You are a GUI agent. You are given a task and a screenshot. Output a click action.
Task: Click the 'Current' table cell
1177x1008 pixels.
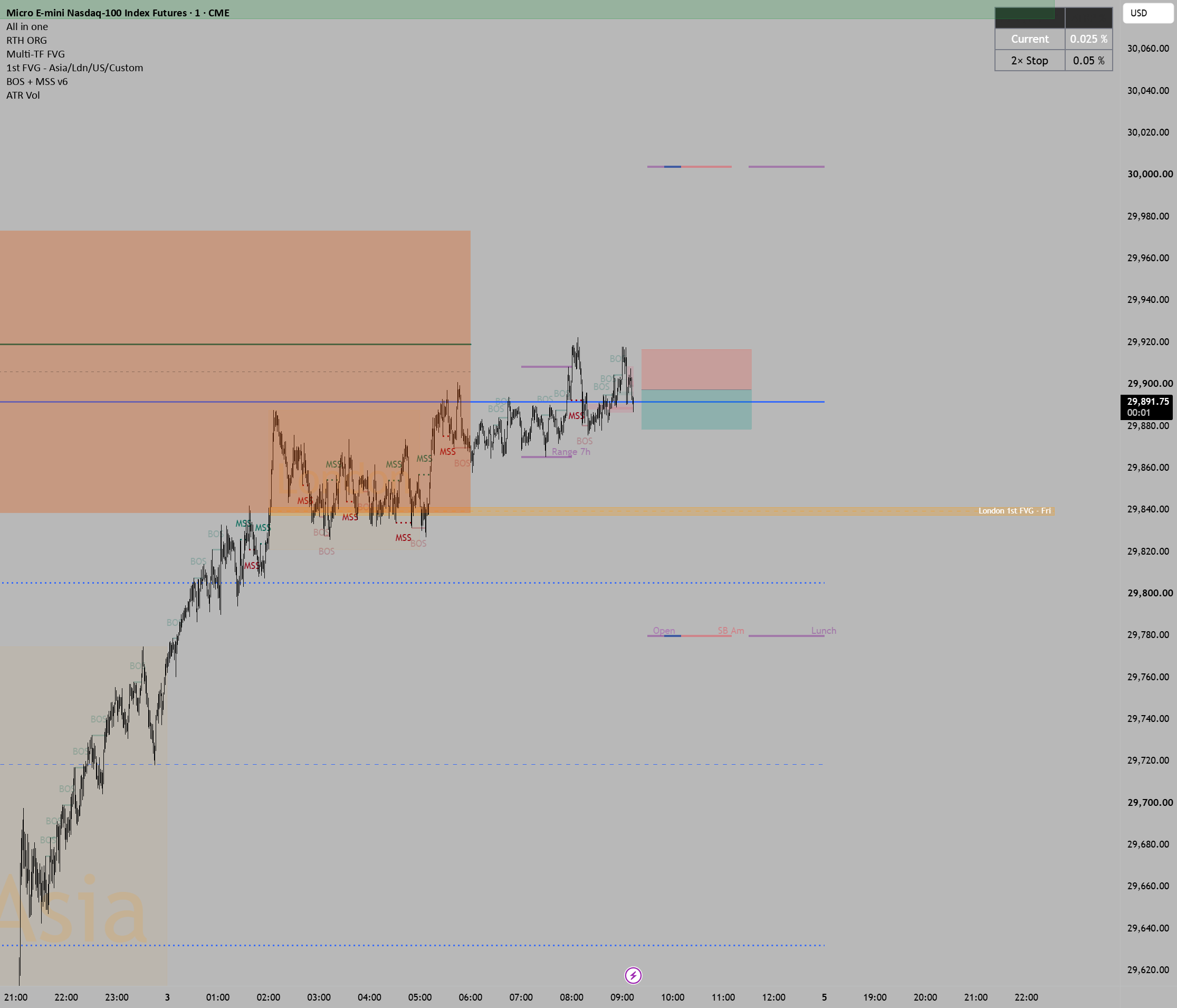click(1029, 39)
